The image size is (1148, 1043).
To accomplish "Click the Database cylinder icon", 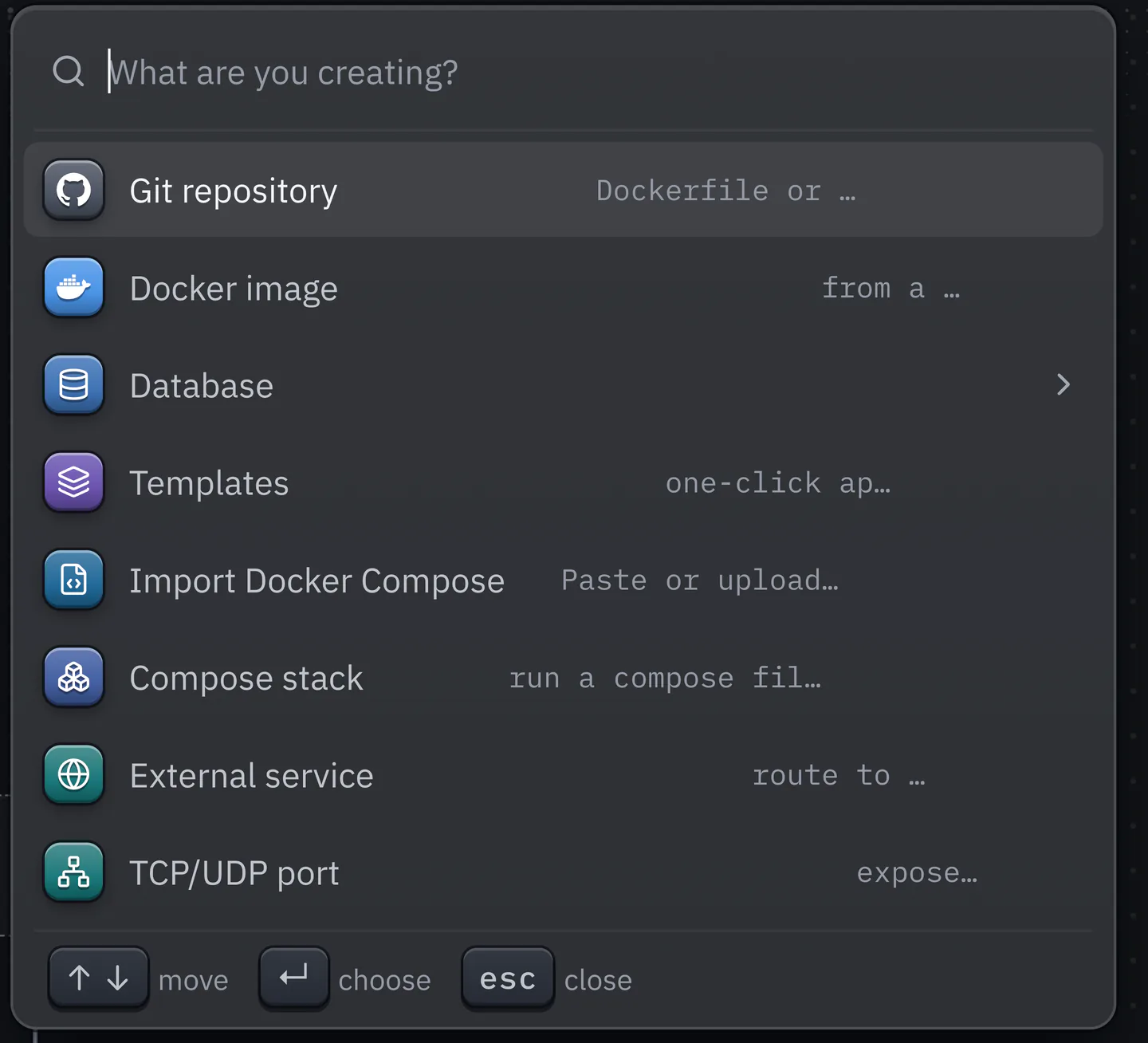I will (x=73, y=385).
